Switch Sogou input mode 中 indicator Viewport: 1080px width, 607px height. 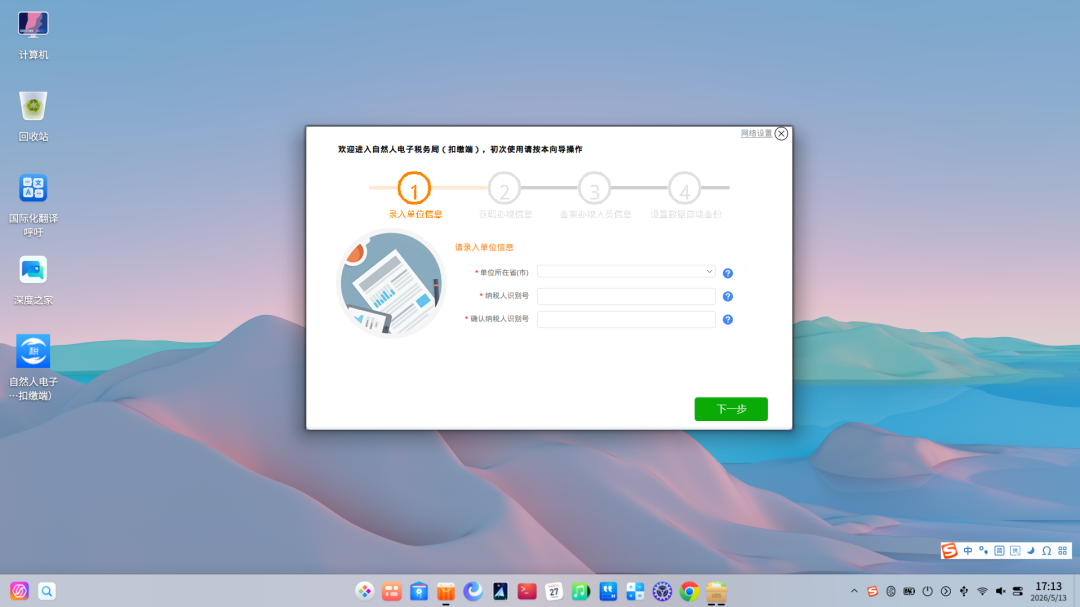pyautogui.click(x=968, y=551)
